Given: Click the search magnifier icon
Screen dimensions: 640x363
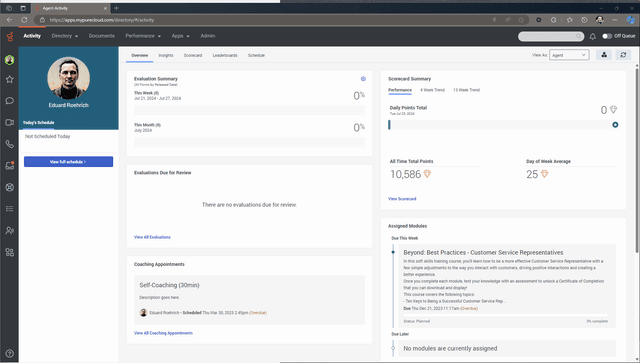Looking at the screenshot, I should 579,36.
